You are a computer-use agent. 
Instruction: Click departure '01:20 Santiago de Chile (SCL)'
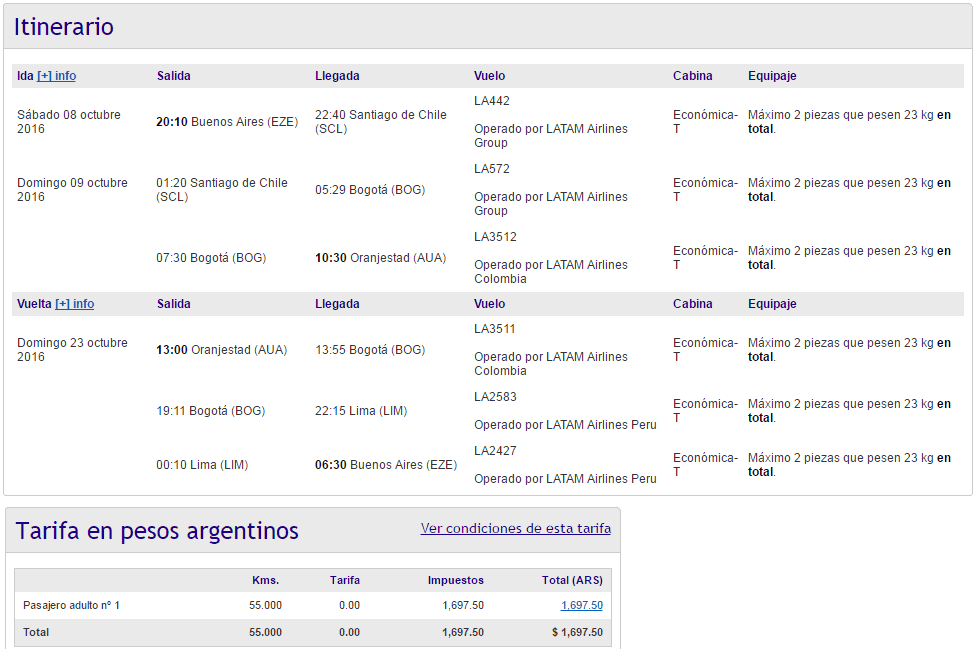click(222, 190)
